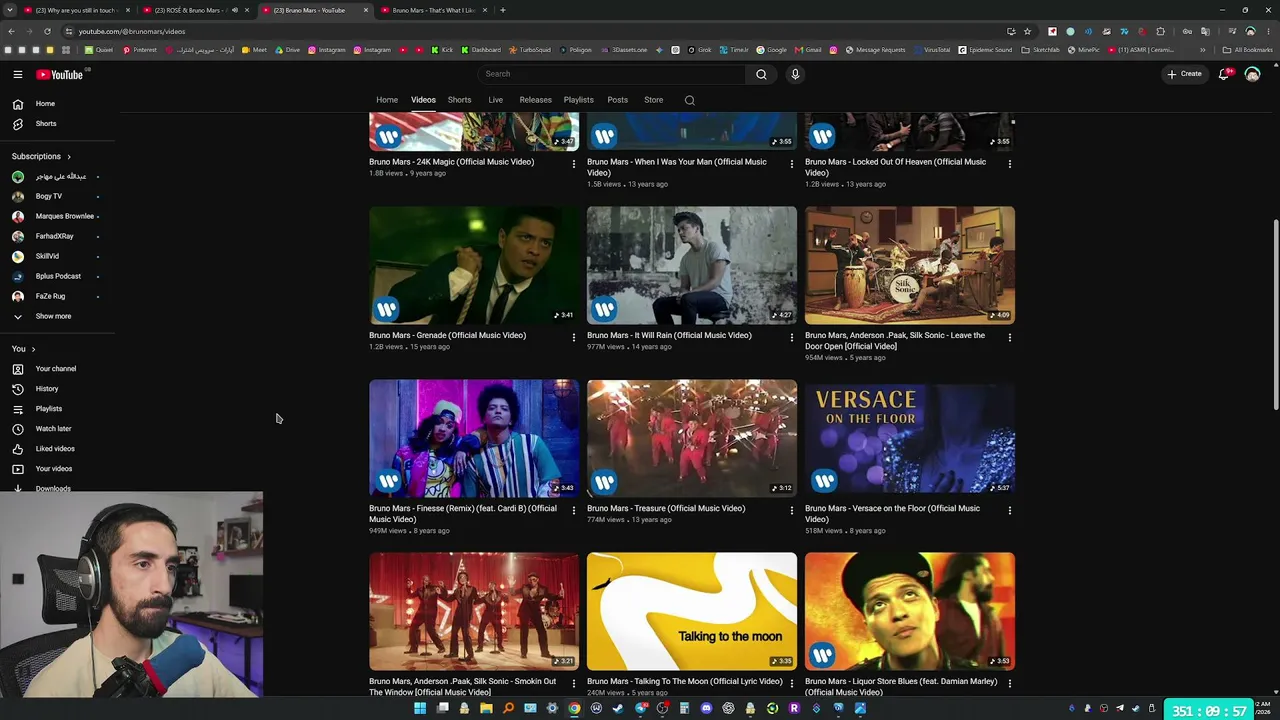
Task: Expand the You section chevron
Action: [33, 349]
